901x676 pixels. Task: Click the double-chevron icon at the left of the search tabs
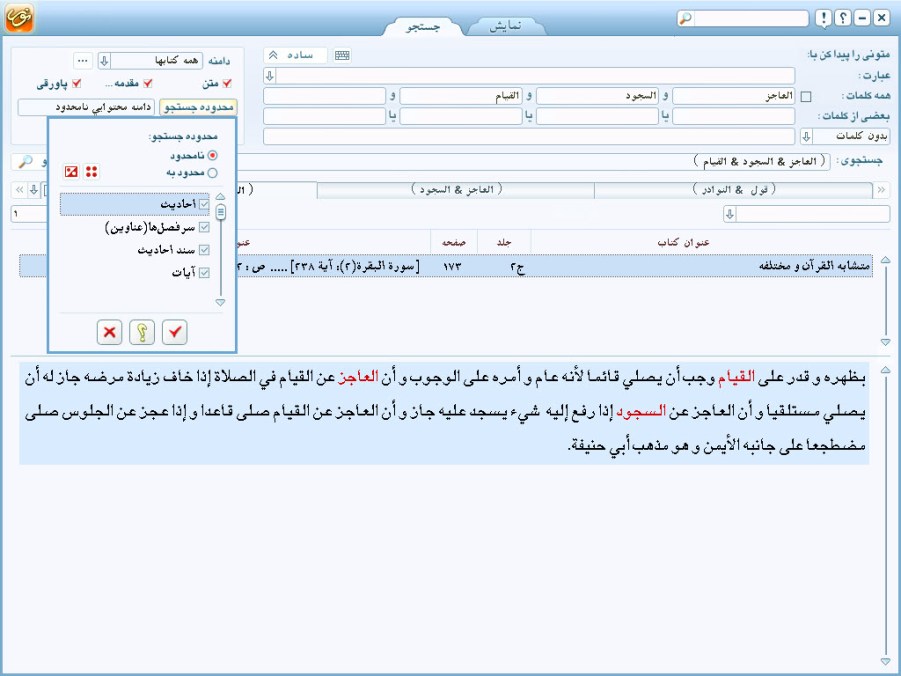20,190
